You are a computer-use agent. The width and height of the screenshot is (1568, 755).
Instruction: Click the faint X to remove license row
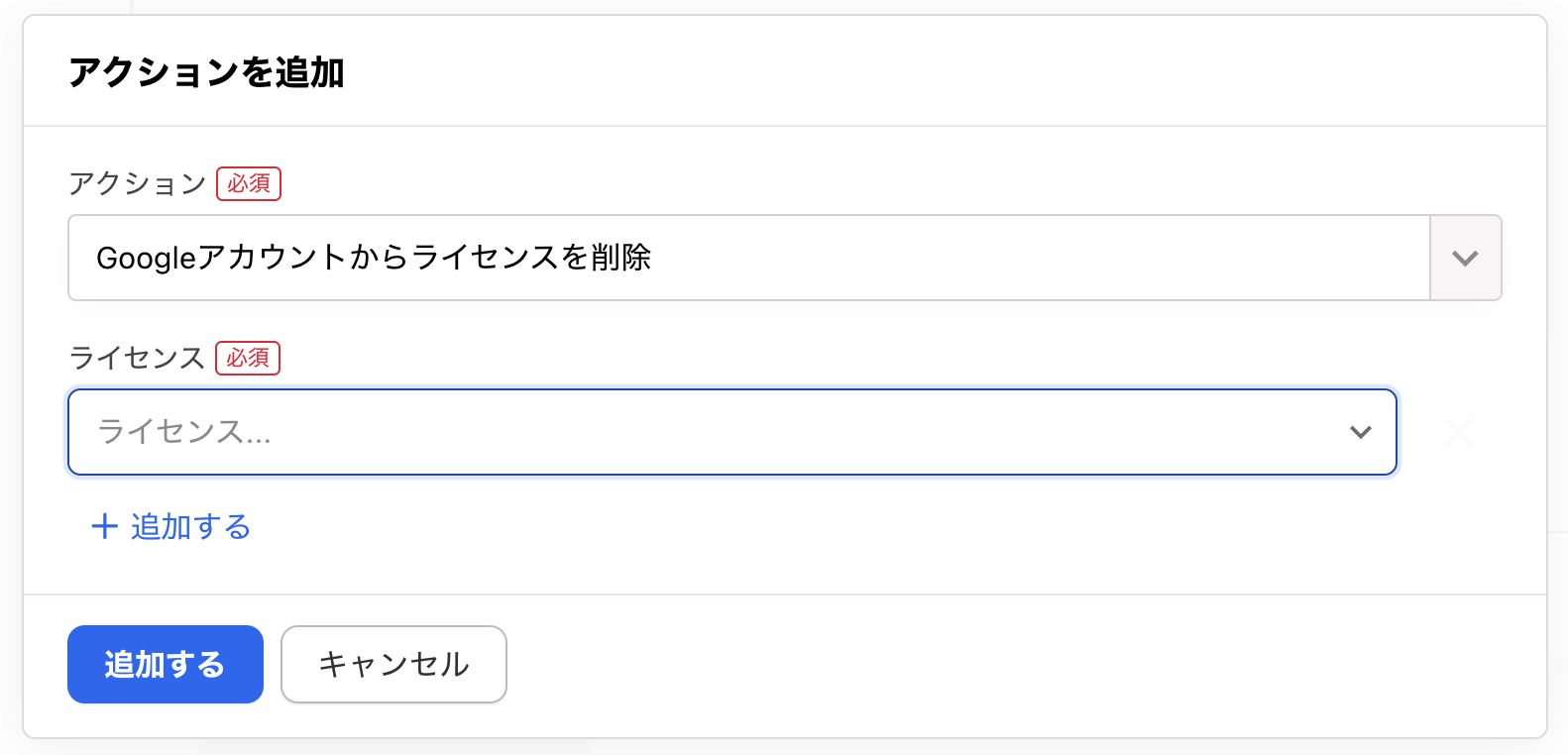1460,432
